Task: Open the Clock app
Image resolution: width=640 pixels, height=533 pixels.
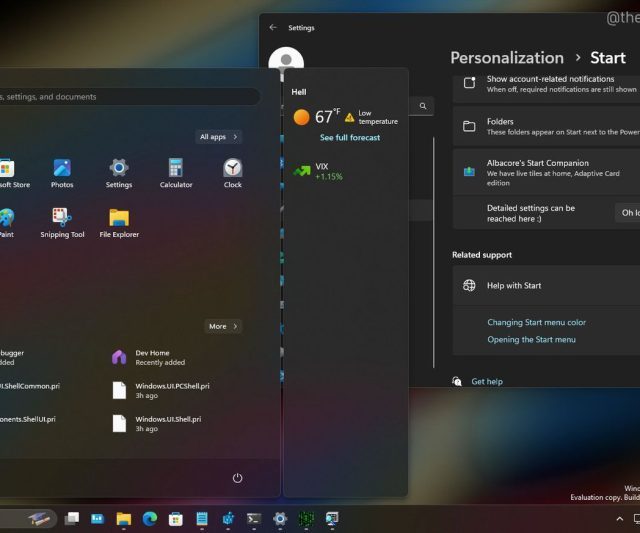Action: click(x=233, y=173)
